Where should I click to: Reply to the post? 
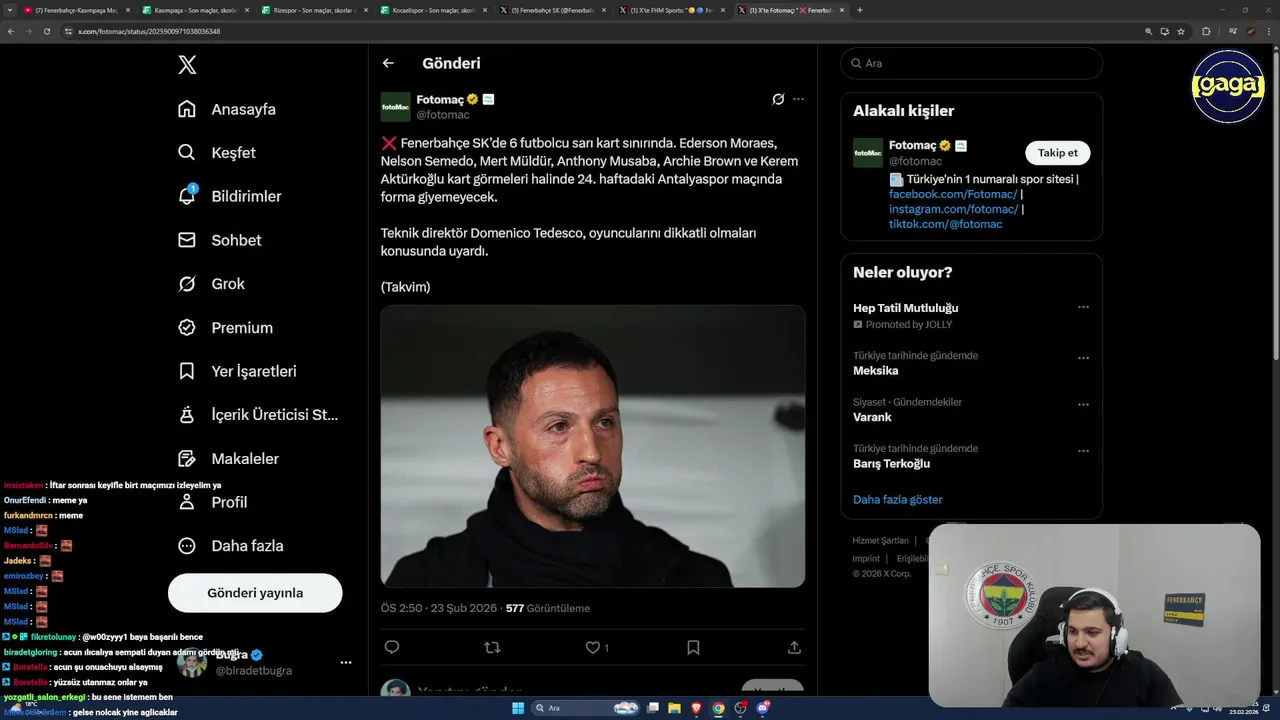392,647
